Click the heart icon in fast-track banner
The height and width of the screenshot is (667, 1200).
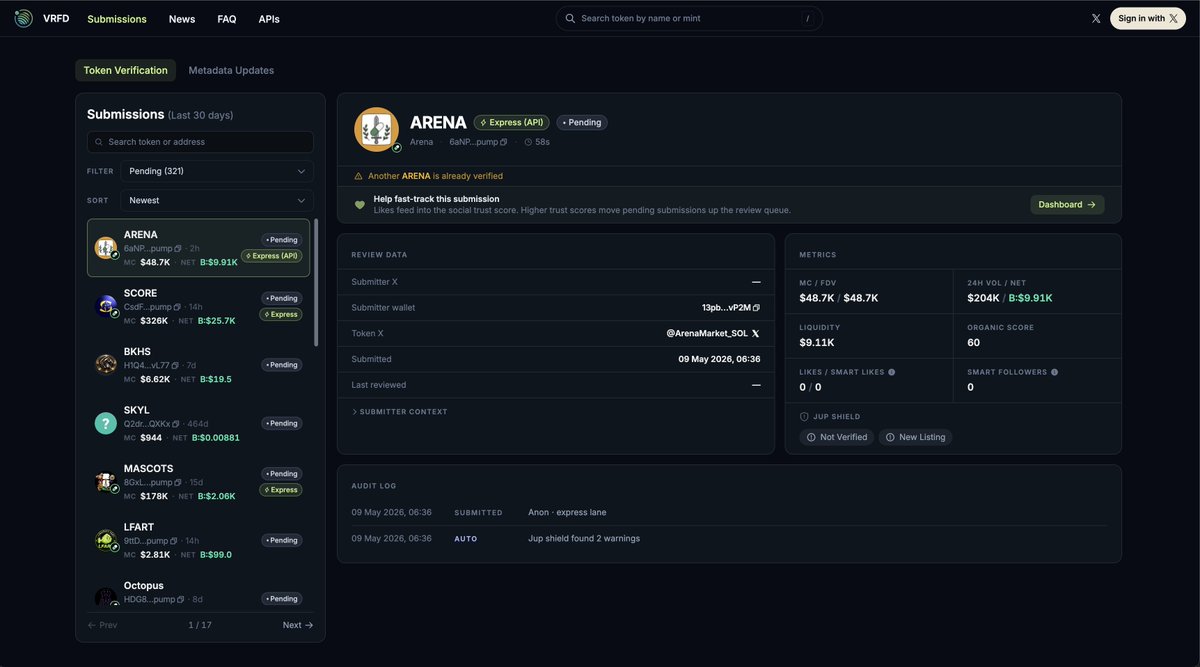[360, 205]
